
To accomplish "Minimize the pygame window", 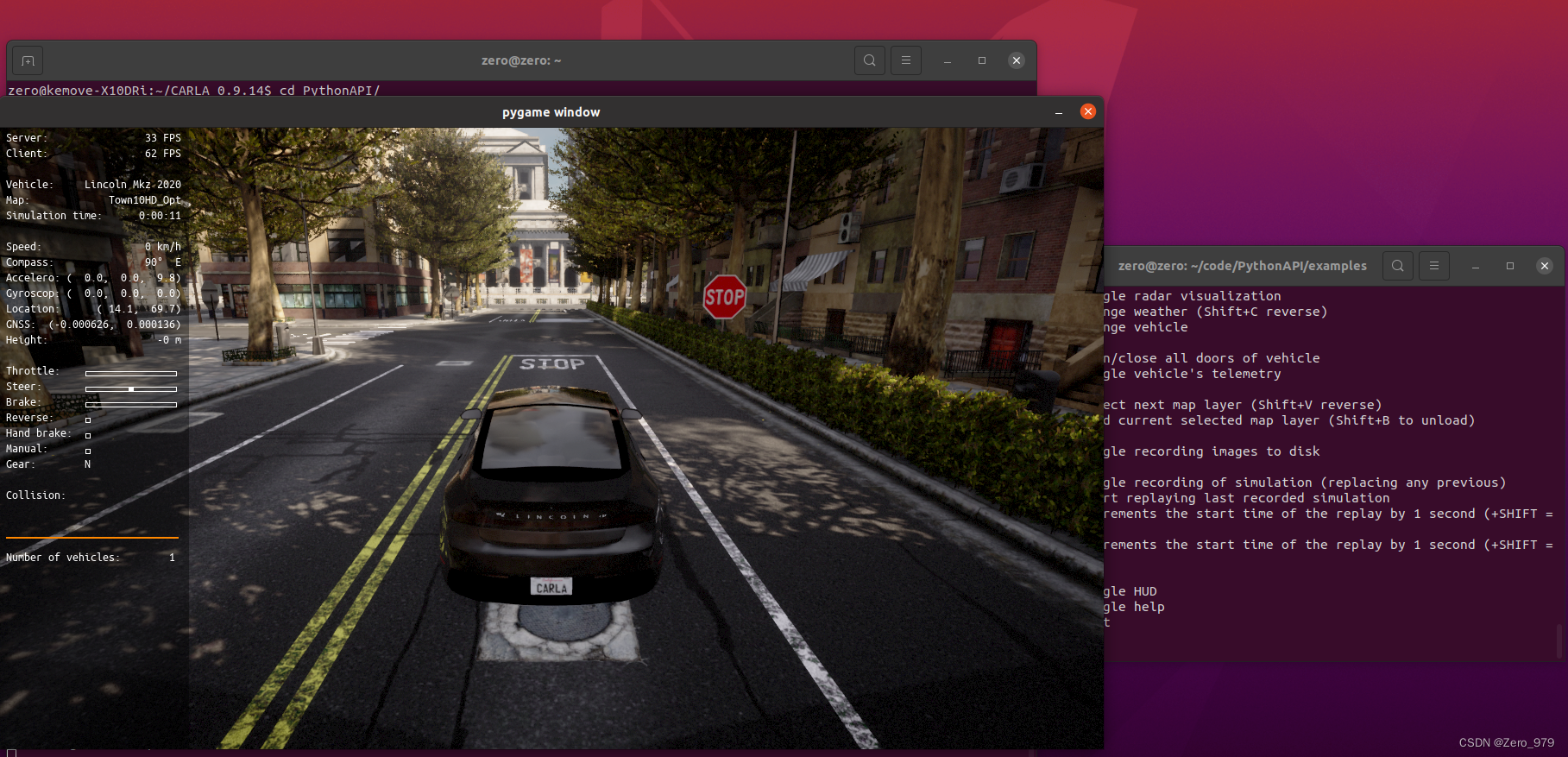I will click(x=1058, y=112).
